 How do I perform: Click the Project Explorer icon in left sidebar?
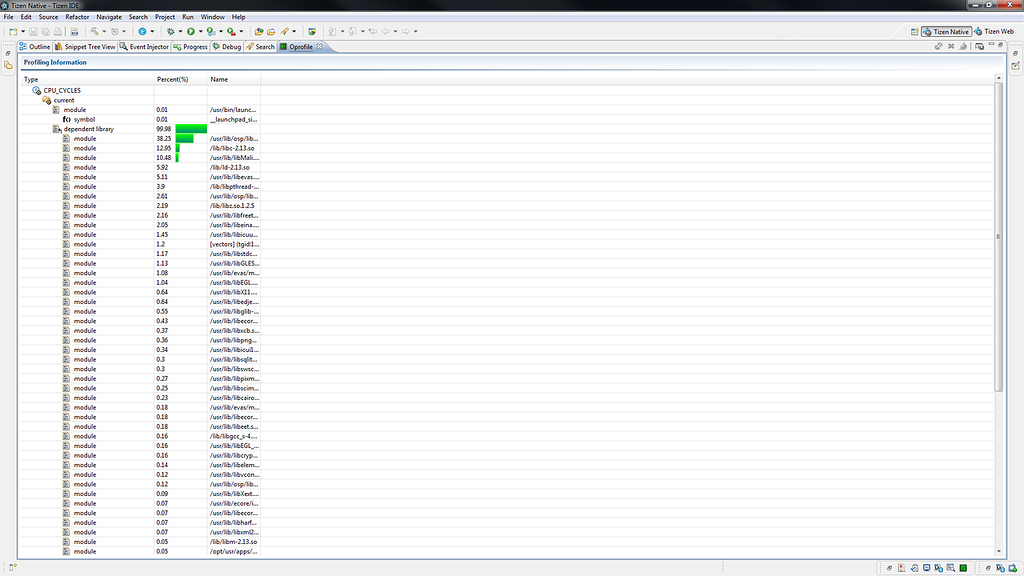click(8, 65)
